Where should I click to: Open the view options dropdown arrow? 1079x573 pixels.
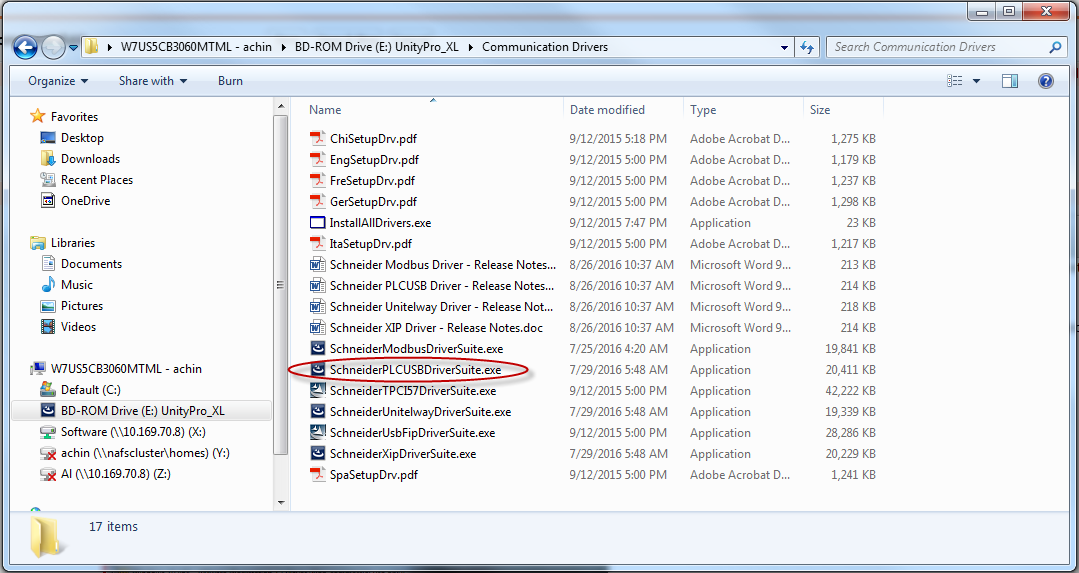point(976,81)
